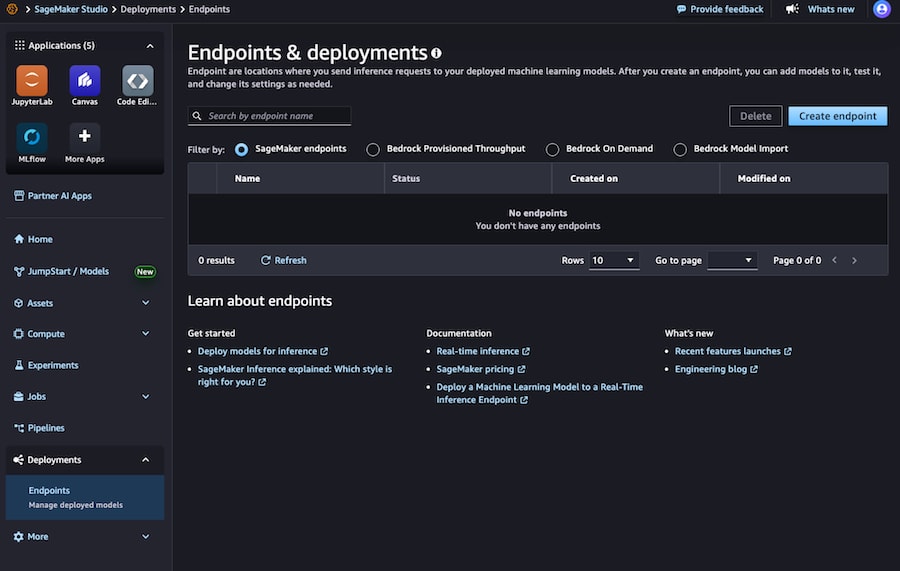Screen dimensions: 900x571
Task: Click the Compute chip icon
Action: coord(18,334)
